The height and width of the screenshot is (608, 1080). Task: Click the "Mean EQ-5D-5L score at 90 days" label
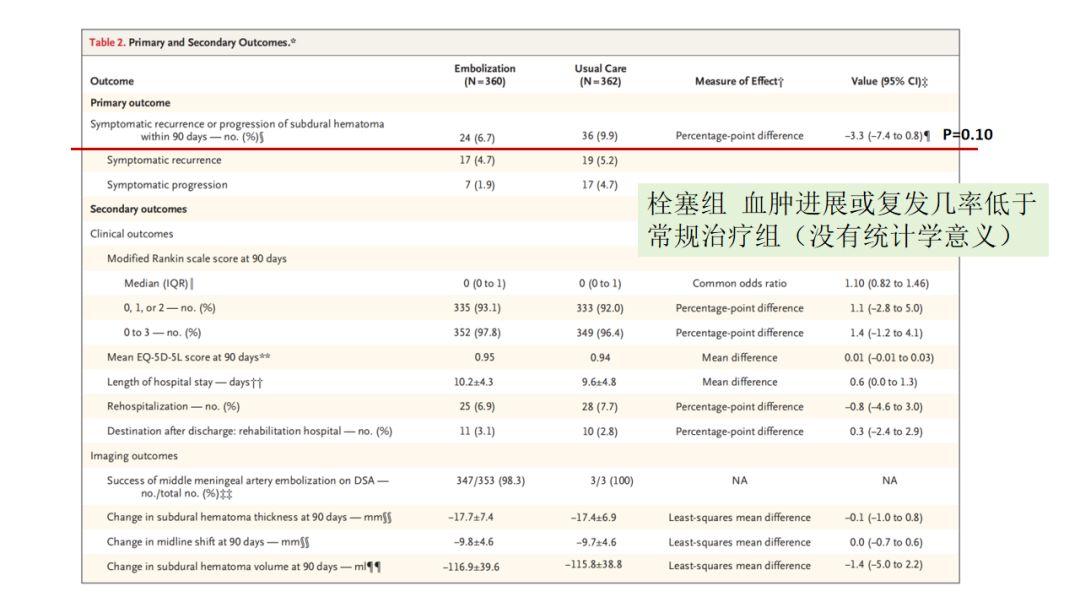pos(189,357)
